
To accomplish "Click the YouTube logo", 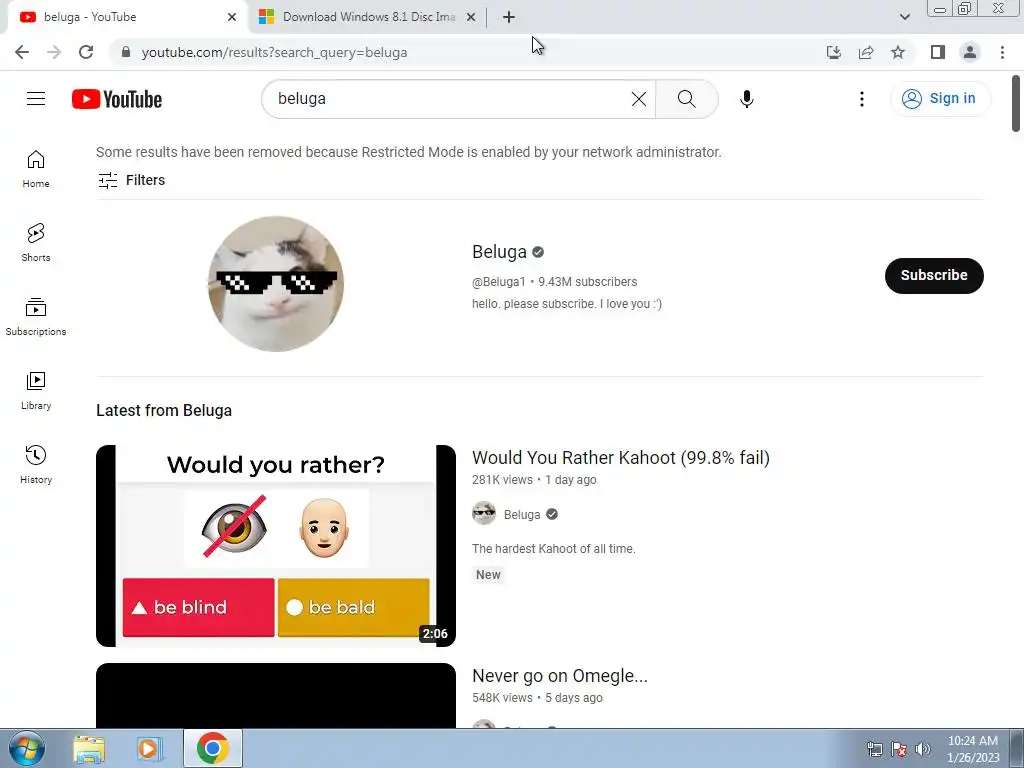I will tap(117, 99).
